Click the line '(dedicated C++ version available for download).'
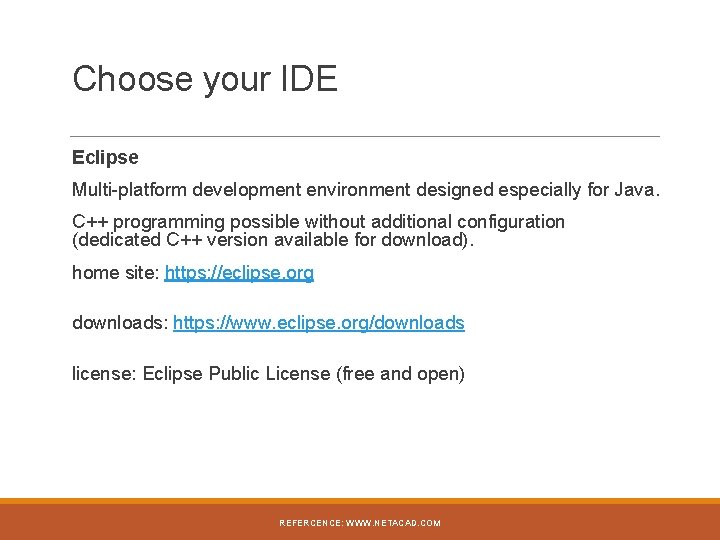This screenshot has width=720, height=540. click(x=273, y=240)
